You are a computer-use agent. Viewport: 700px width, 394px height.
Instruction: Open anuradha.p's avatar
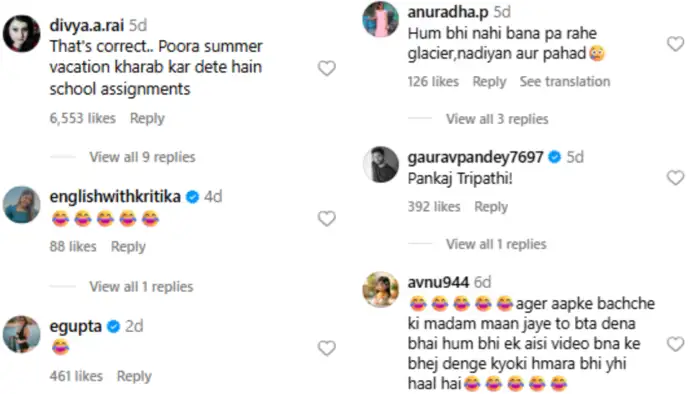click(380, 19)
